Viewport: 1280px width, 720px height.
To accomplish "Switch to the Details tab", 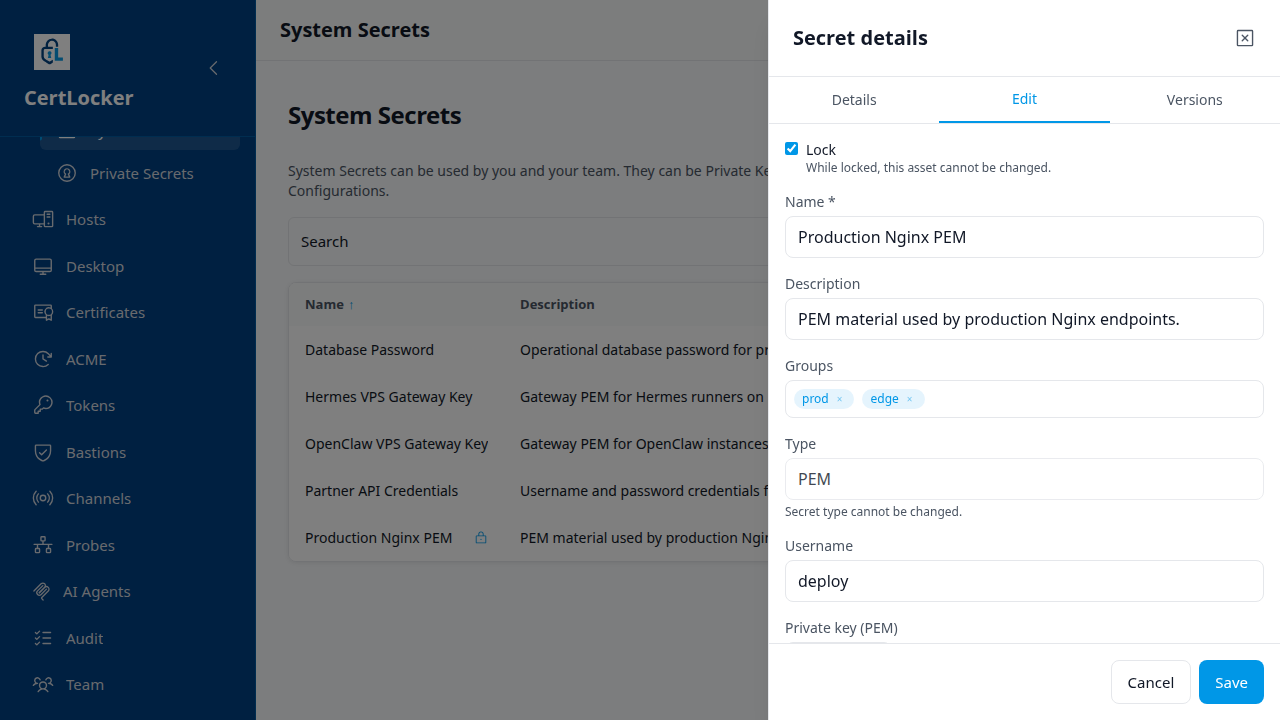I will pos(854,100).
